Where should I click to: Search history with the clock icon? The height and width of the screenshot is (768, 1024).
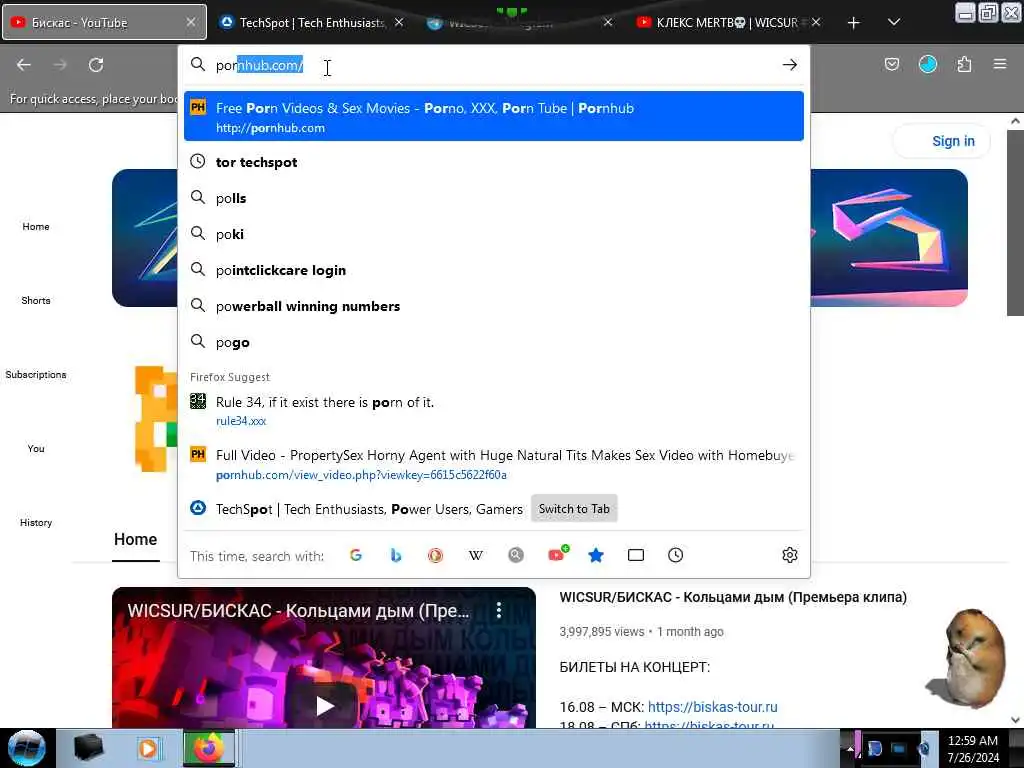675,555
